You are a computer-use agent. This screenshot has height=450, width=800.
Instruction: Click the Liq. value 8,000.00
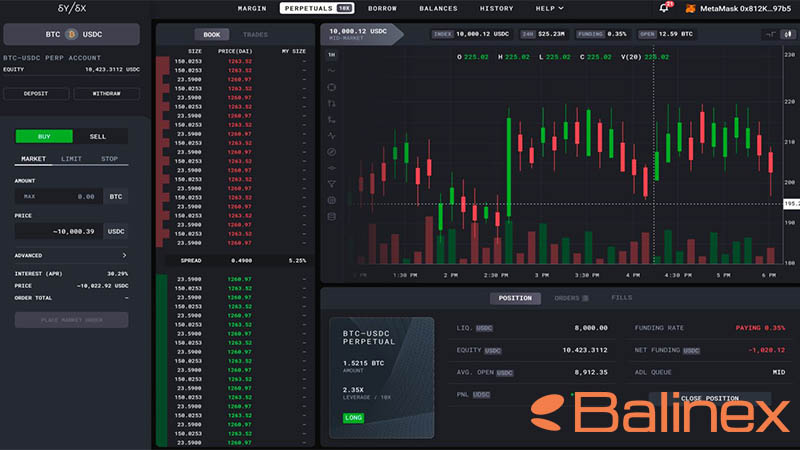coord(591,328)
